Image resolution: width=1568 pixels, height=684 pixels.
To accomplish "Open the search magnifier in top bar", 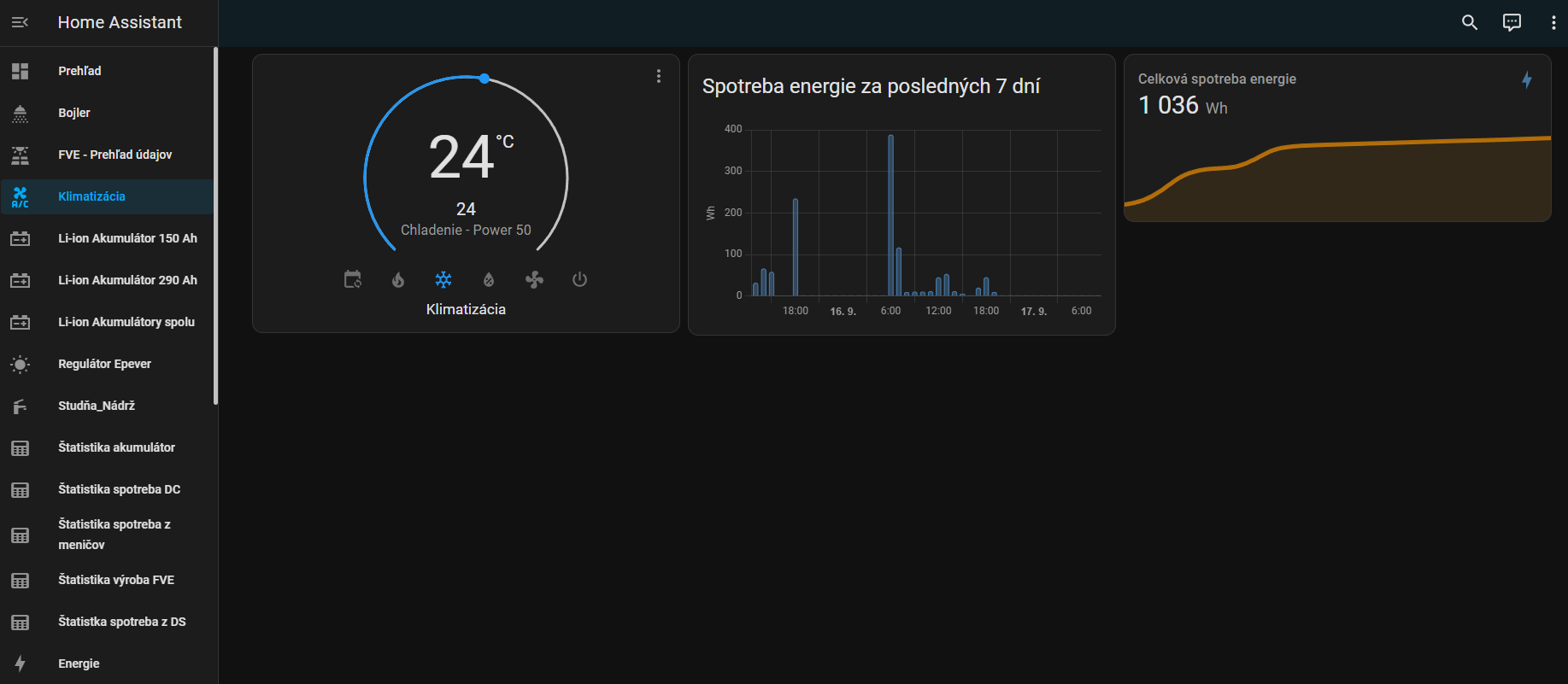I will [x=1470, y=22].
